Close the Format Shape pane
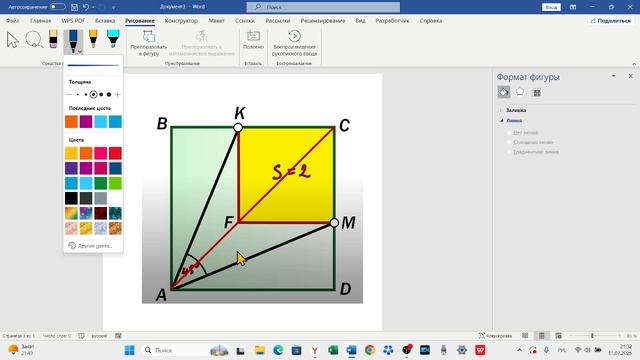The height and width of the screenshot is (360, 640). click(630, 76)
